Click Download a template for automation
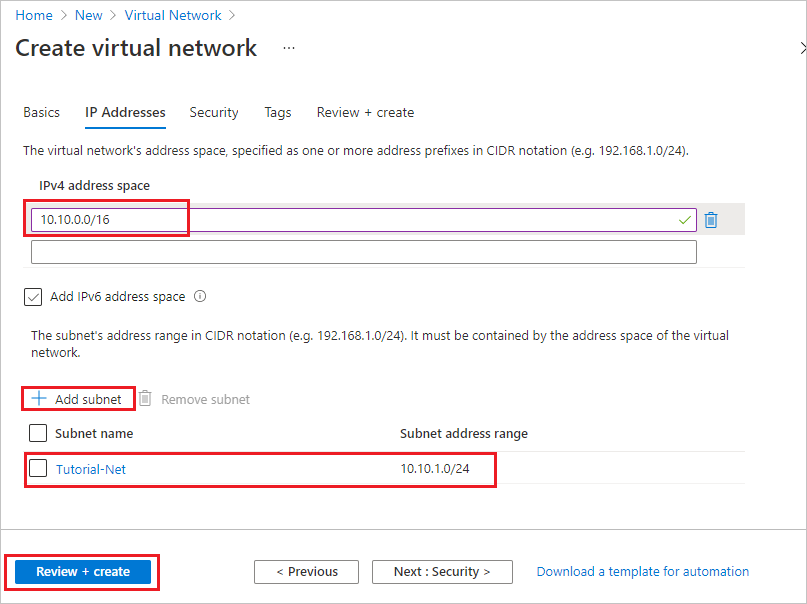The image size is (807, 604). [642, 571]
